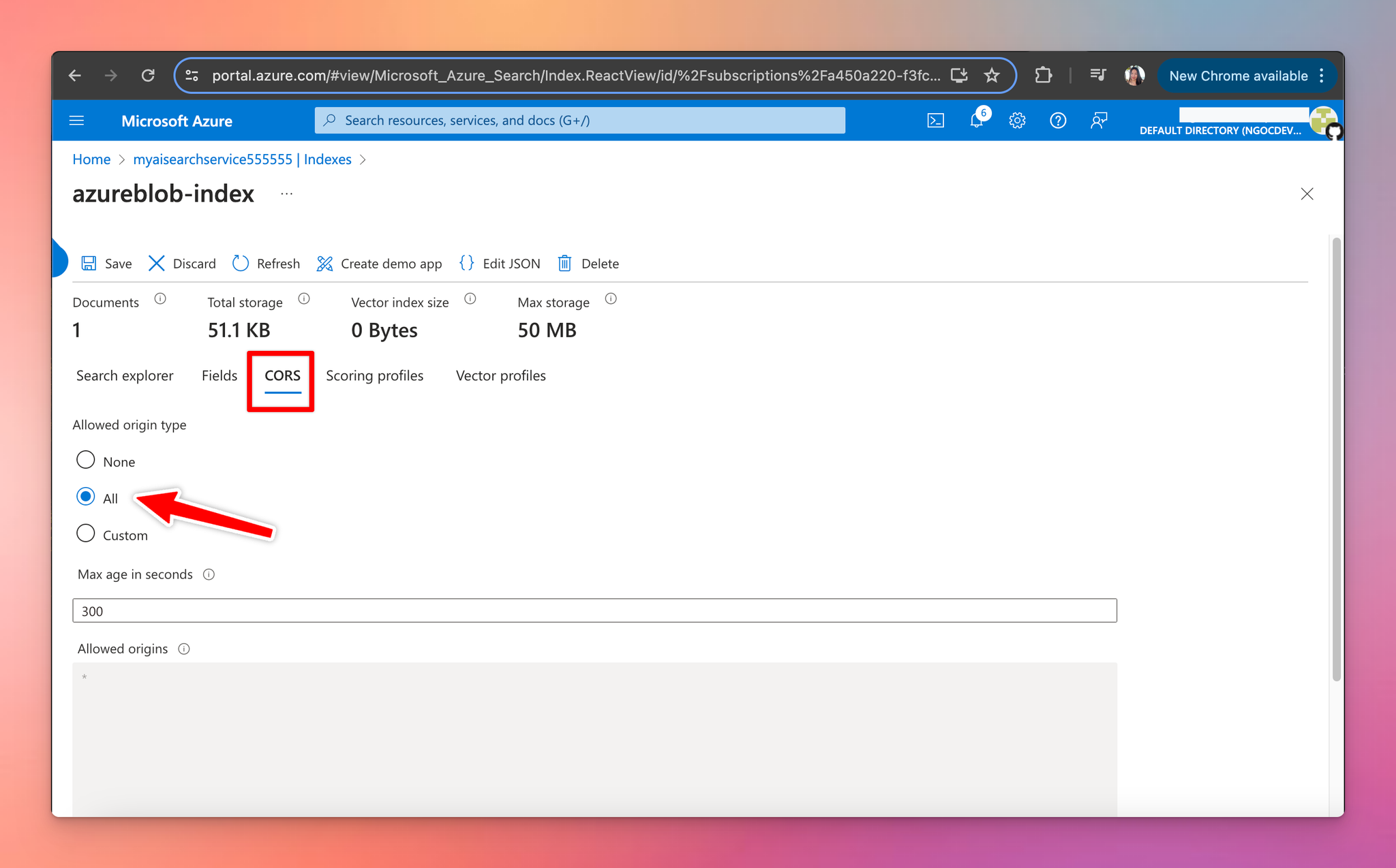Viewport: 1396px width, 868px height.
Task: Open Azure portal settings gear
Action: [x=1017, y=121]
